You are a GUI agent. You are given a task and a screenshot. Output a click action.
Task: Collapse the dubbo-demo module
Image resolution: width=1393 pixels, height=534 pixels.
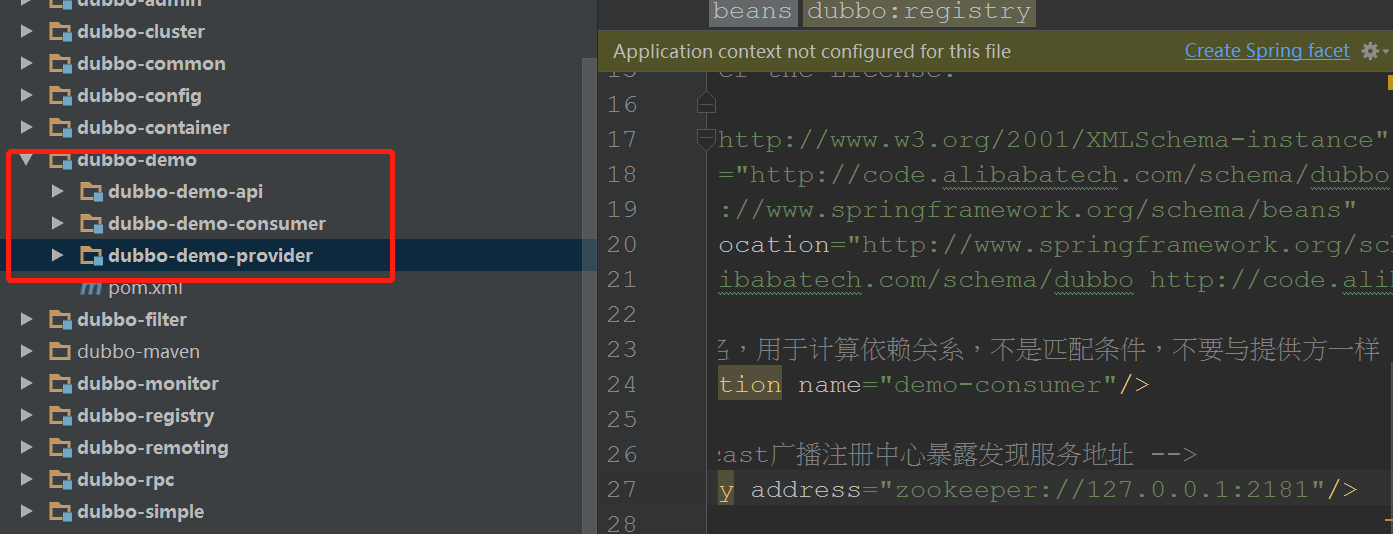click(x=27, y=160)
